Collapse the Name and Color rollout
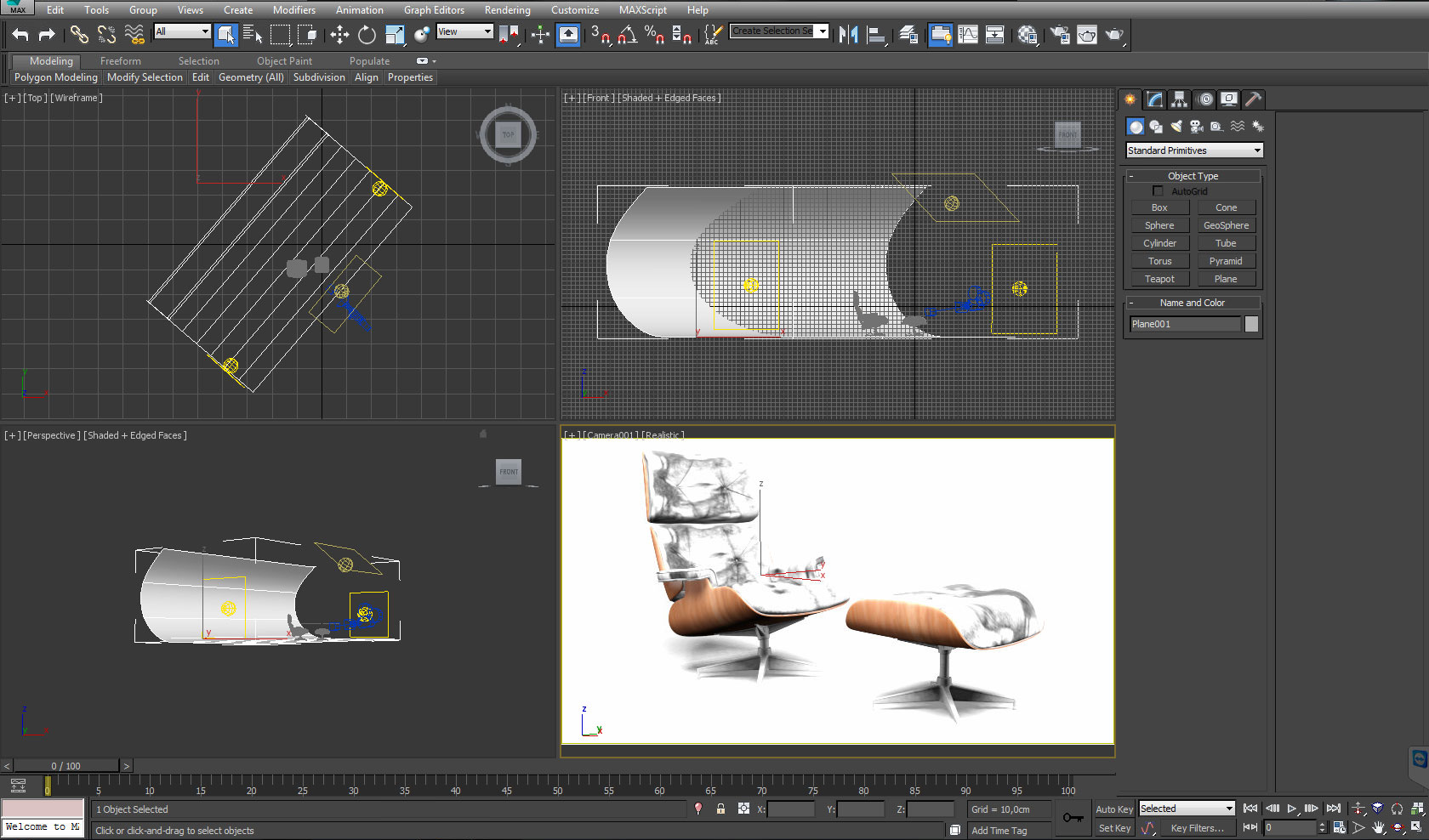 (x=1193, y=303)
